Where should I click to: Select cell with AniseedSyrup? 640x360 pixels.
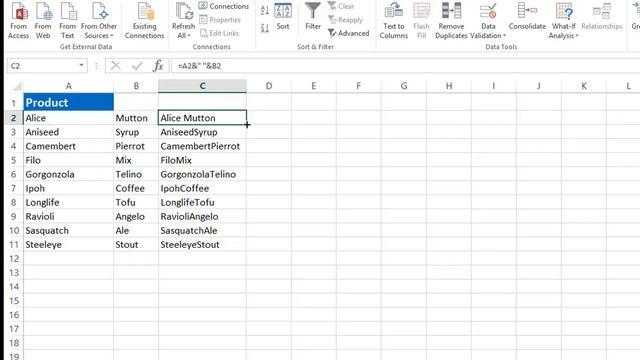click(202, 132)
